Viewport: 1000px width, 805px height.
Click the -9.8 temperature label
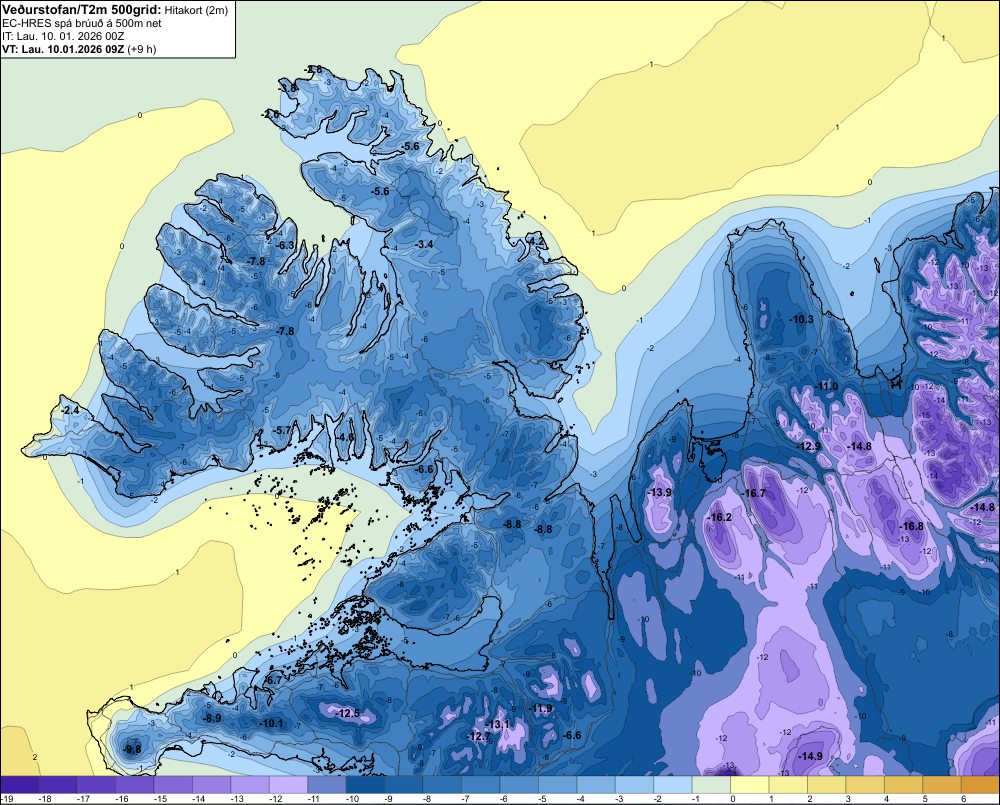(x=132, y=749)
